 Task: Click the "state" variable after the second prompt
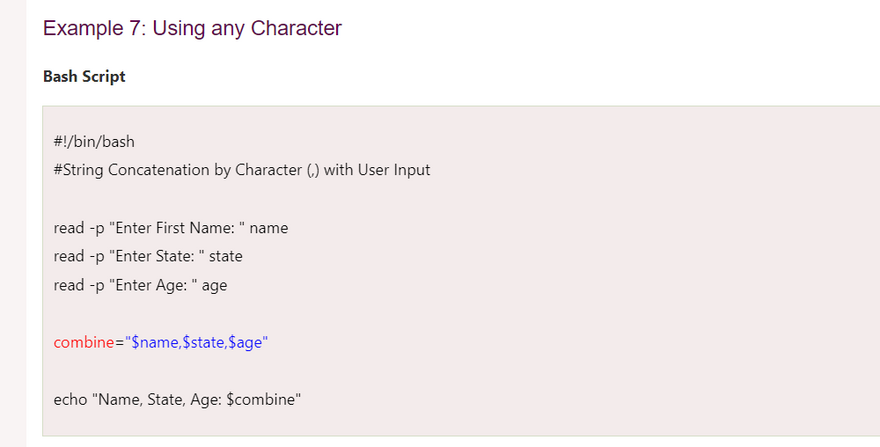pos(226,256)
